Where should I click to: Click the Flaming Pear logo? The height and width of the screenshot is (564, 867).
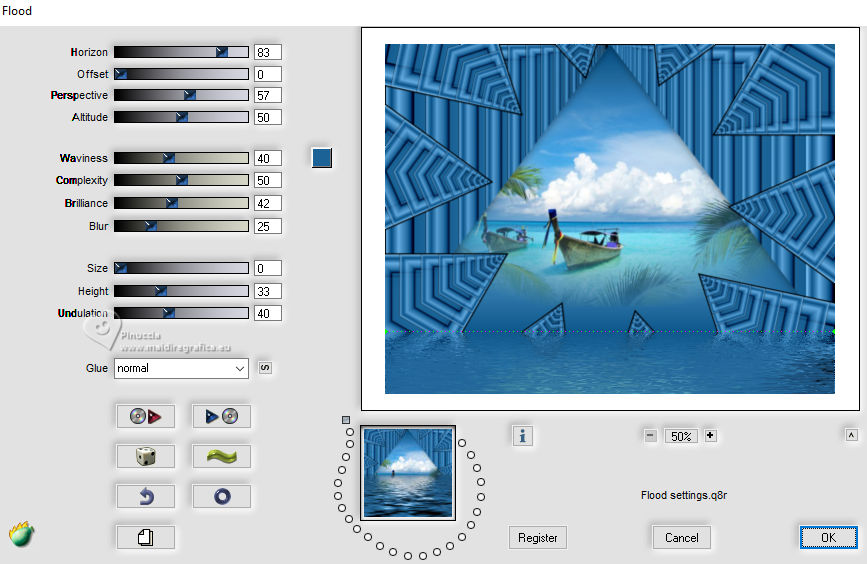point(22,535)
